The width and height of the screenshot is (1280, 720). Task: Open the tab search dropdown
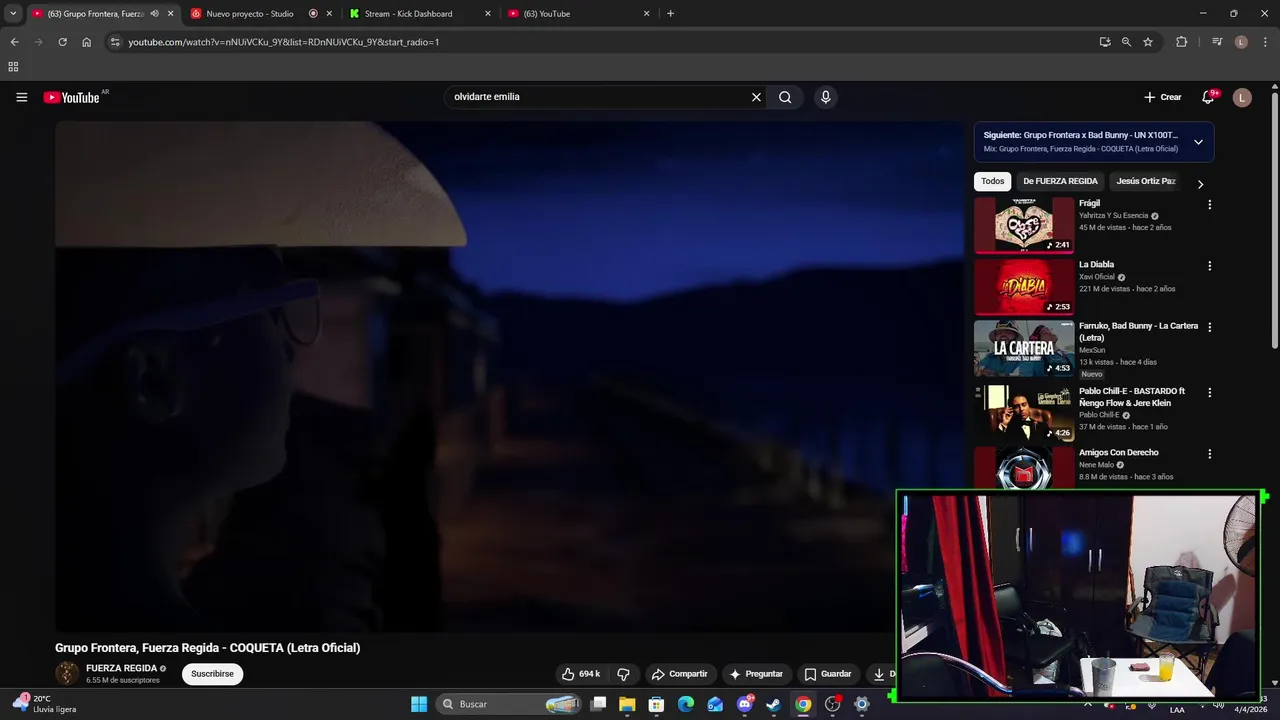12,14
